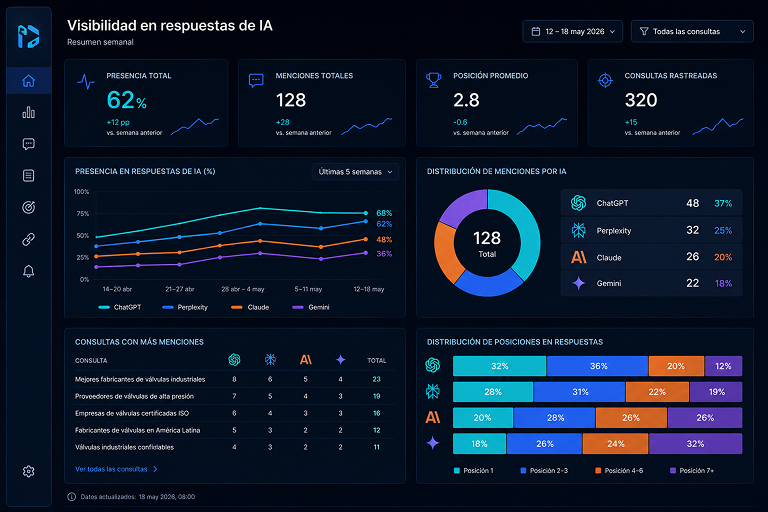Open the notifications bell icon
The height and width of the screenshot is (512, 768).
[x=28, y=271]
